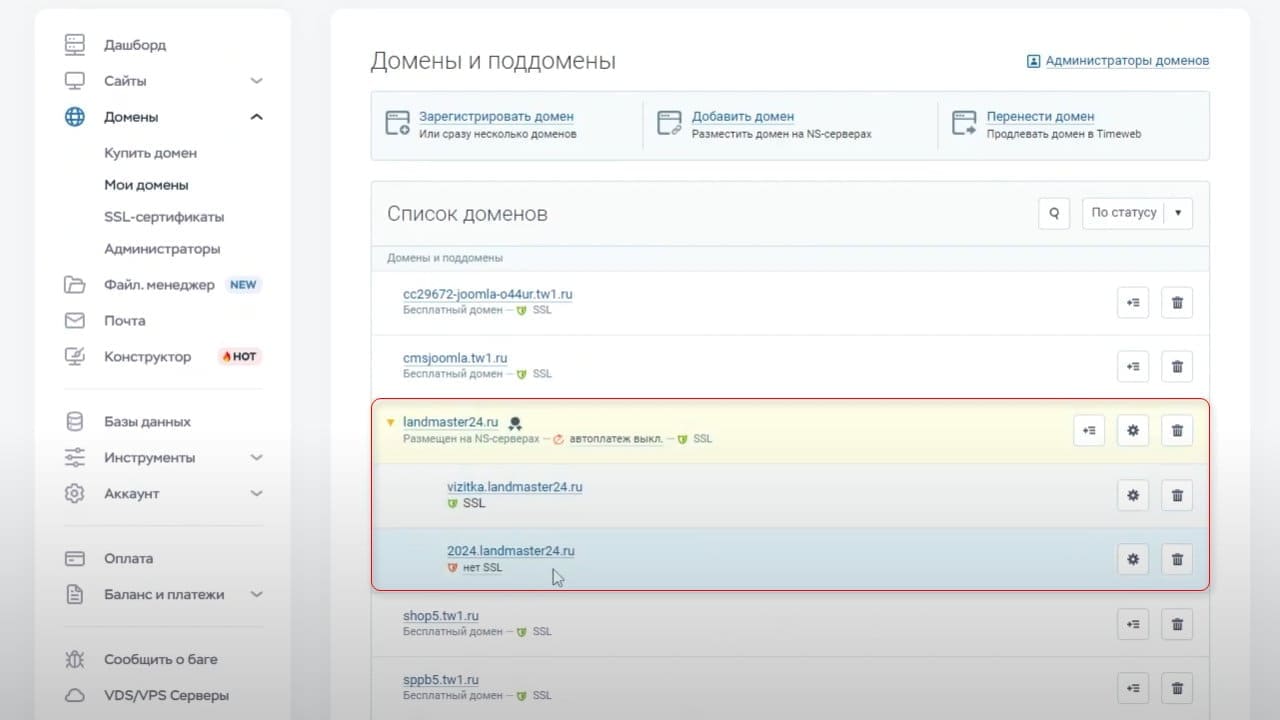Open the По статусу sort dropdown
This screenshot has height=720, width=1280.
1137,213
